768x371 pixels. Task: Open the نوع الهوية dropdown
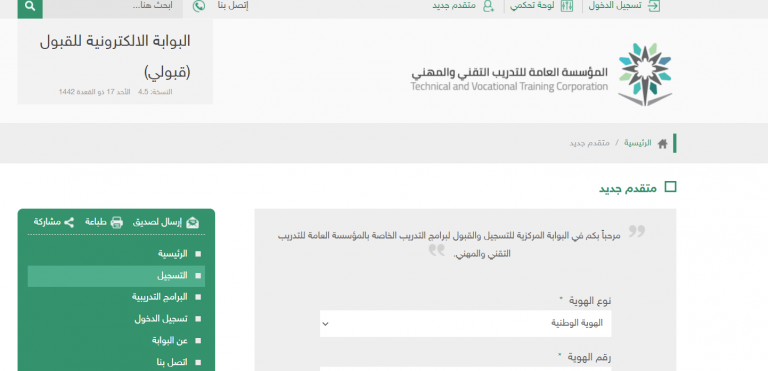[x=465, y=323]
